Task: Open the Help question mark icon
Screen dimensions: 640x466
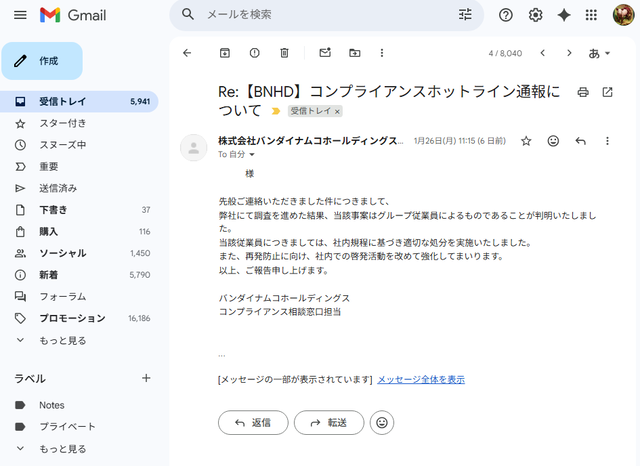Action: pyautogui.click(x=505, y=15)
